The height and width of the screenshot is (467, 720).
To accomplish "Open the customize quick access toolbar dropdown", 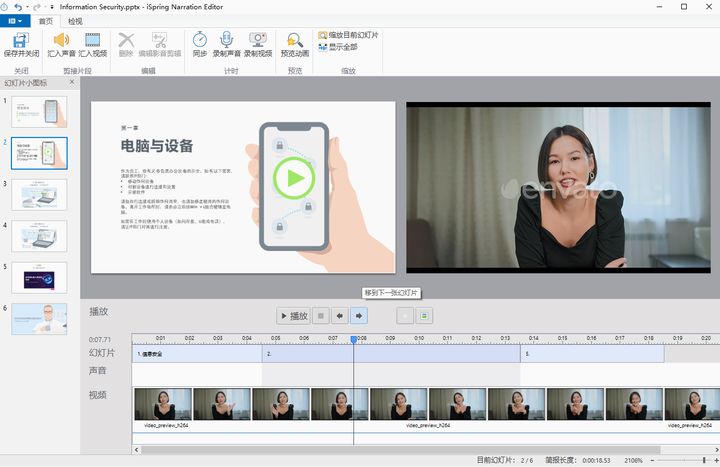I will click(51, 7).
